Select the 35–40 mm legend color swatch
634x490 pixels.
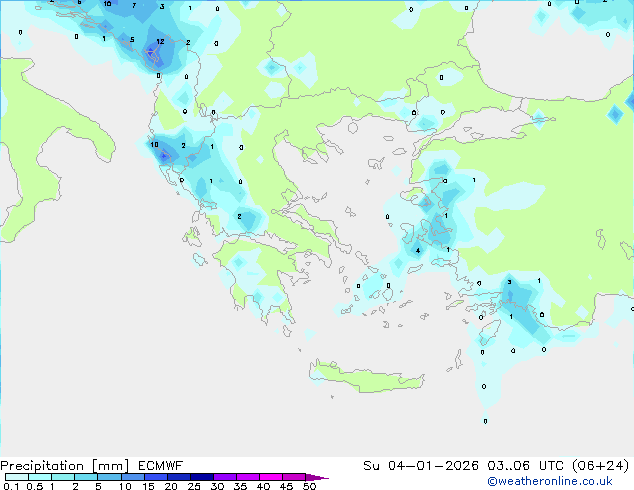248,477
